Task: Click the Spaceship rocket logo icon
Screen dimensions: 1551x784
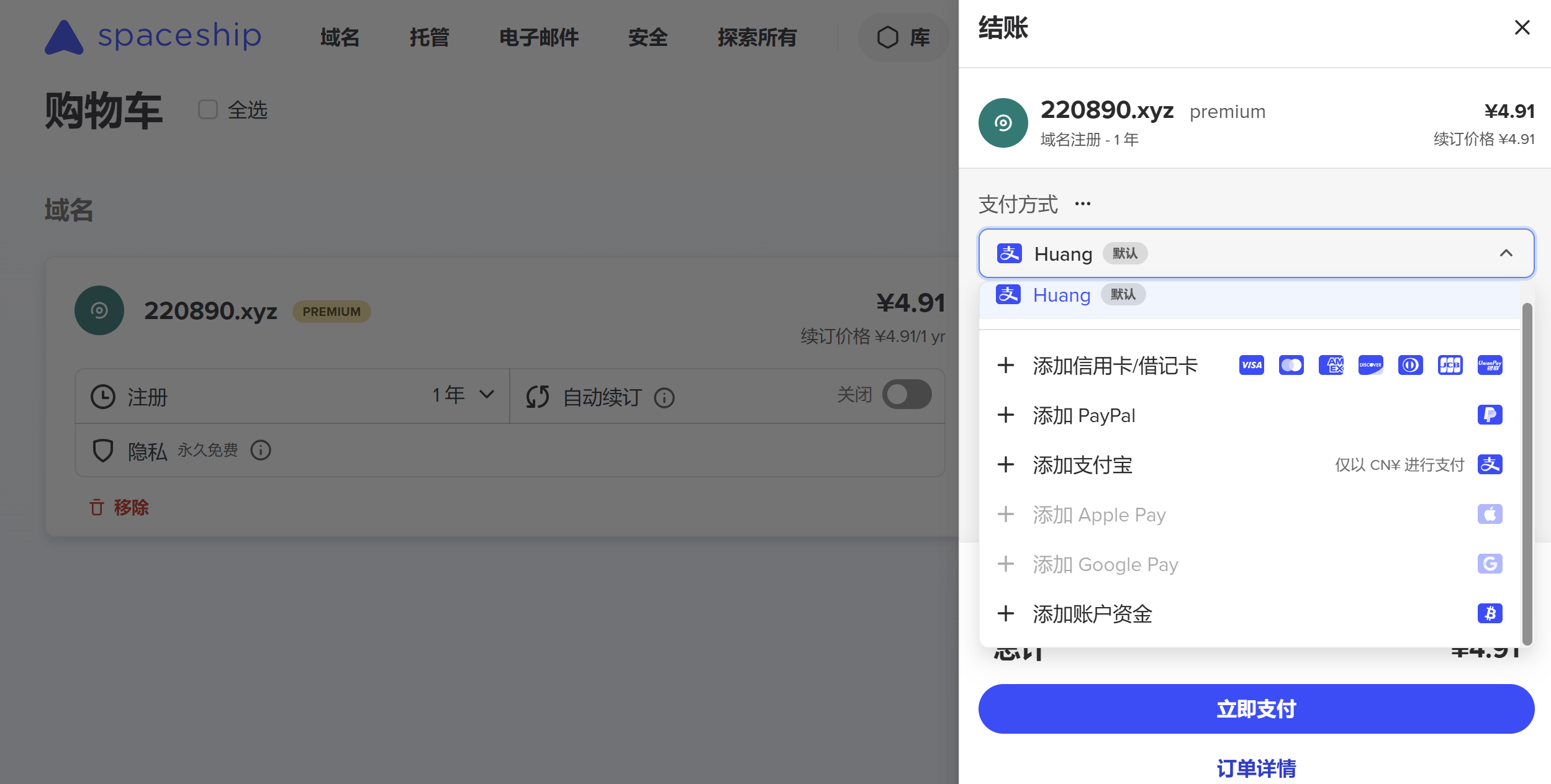Action: point(64,37)
